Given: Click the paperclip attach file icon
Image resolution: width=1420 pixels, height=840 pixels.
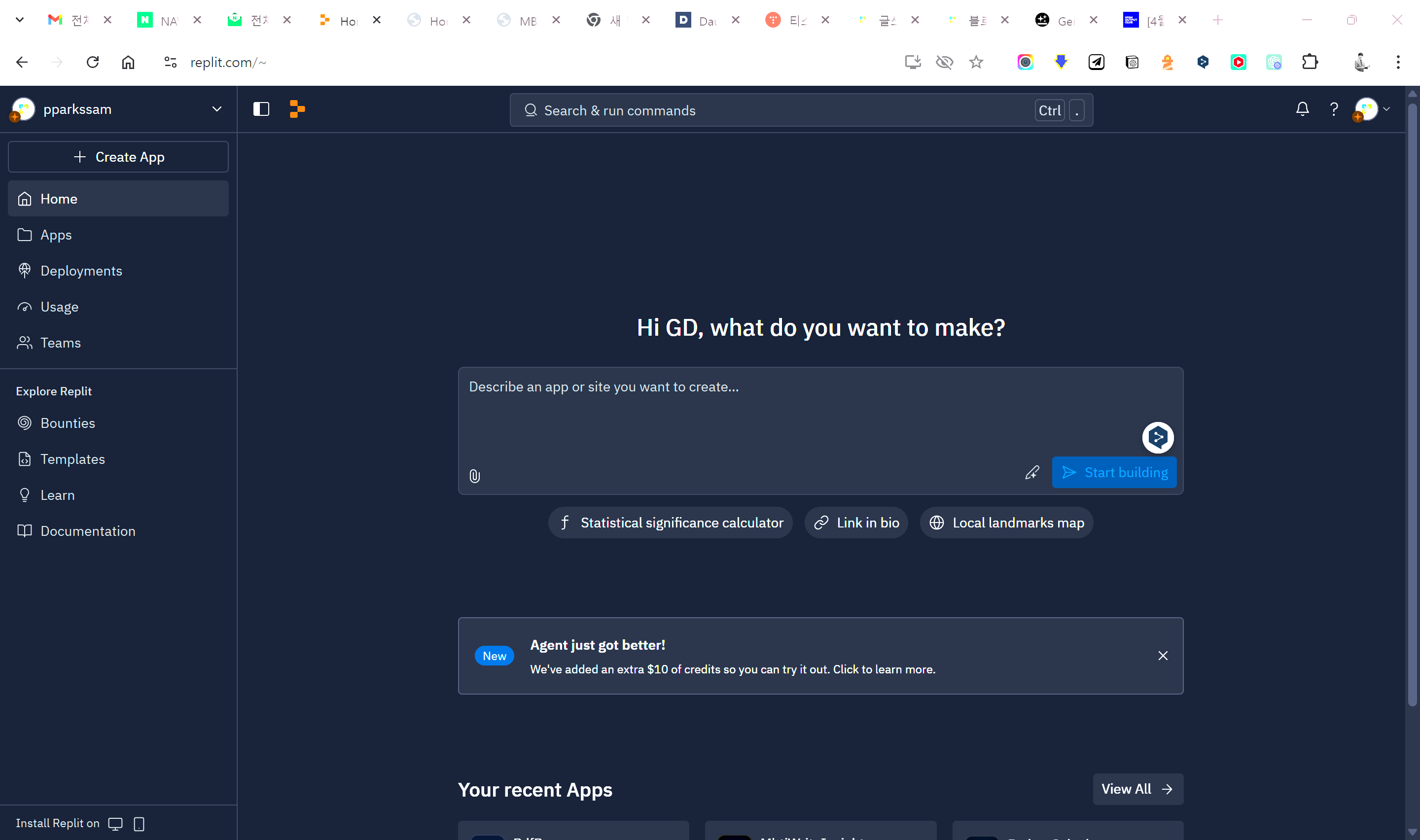Looking at the screenshot, I should tap(474, 476).
